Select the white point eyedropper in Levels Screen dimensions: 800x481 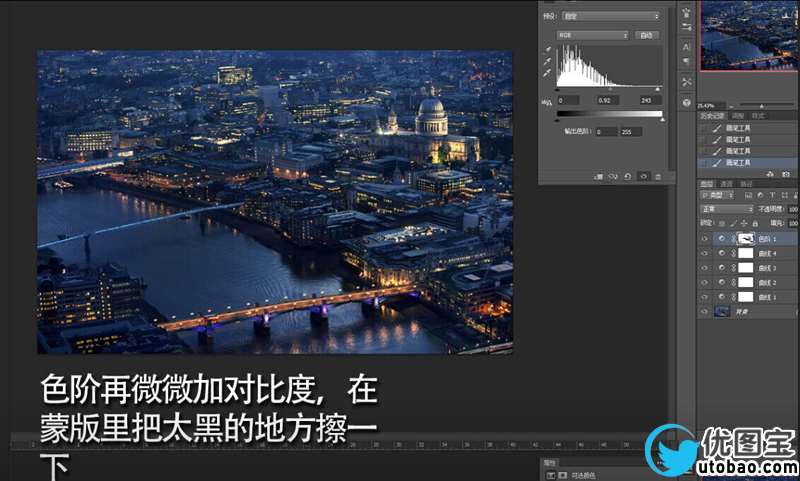(x=547, y=73)
